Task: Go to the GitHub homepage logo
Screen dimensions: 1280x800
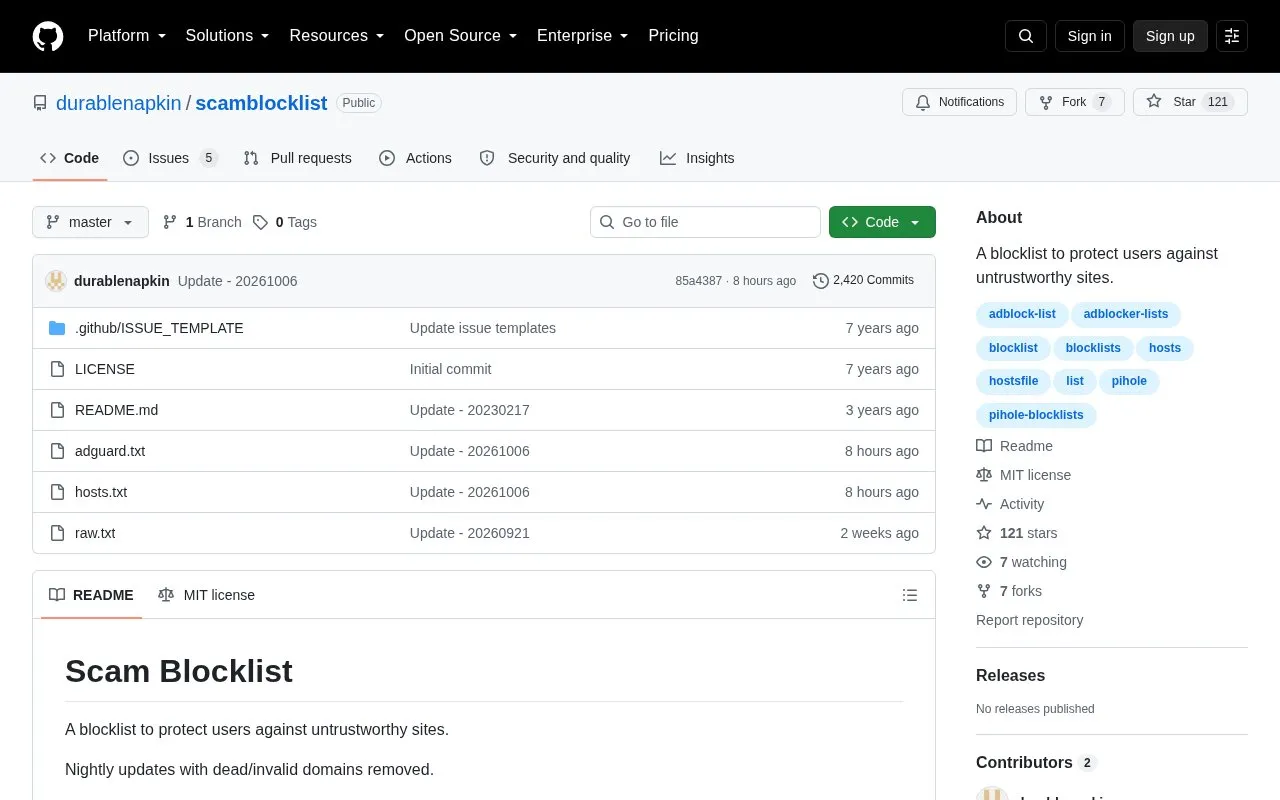Action: click(48, 36)
